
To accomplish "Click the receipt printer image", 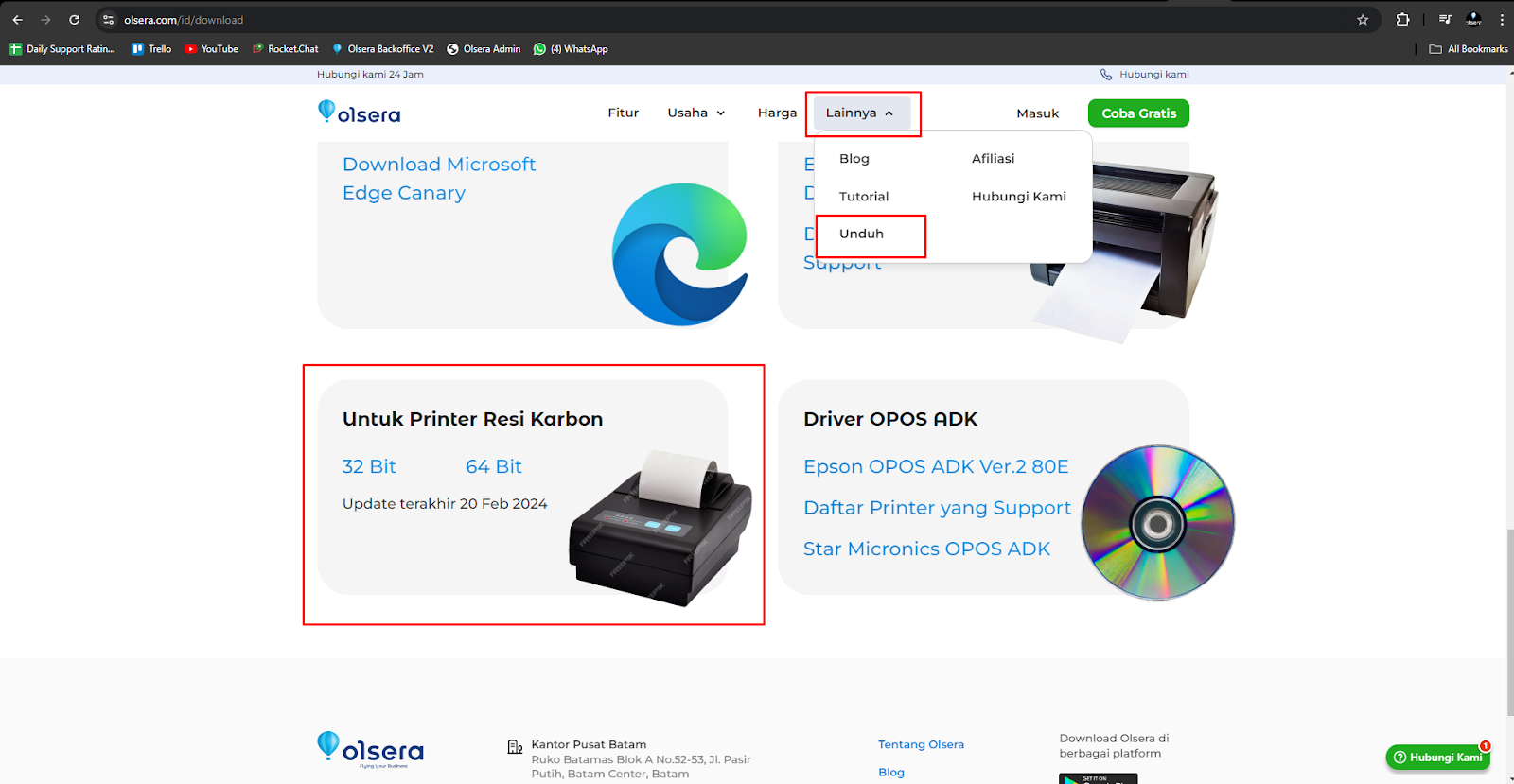I will (x=660, y=528).
